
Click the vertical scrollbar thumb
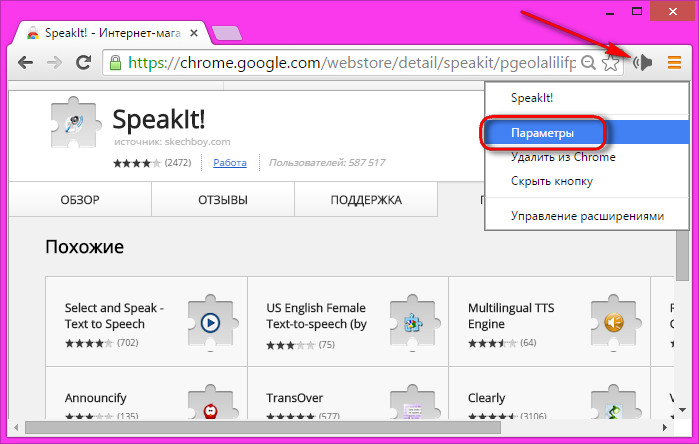682,256
